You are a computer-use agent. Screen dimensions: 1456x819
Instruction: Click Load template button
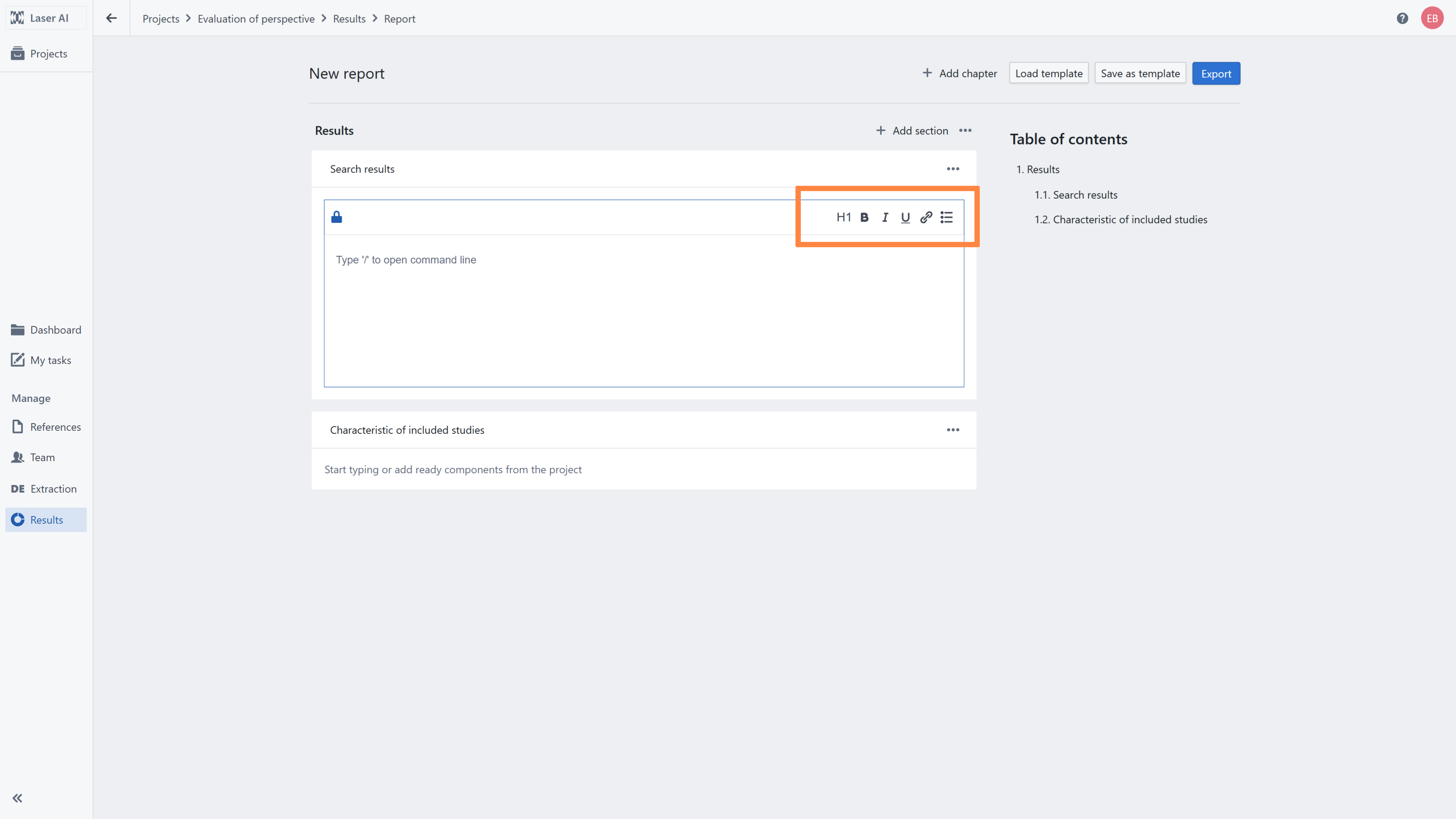click(1048, 74)
